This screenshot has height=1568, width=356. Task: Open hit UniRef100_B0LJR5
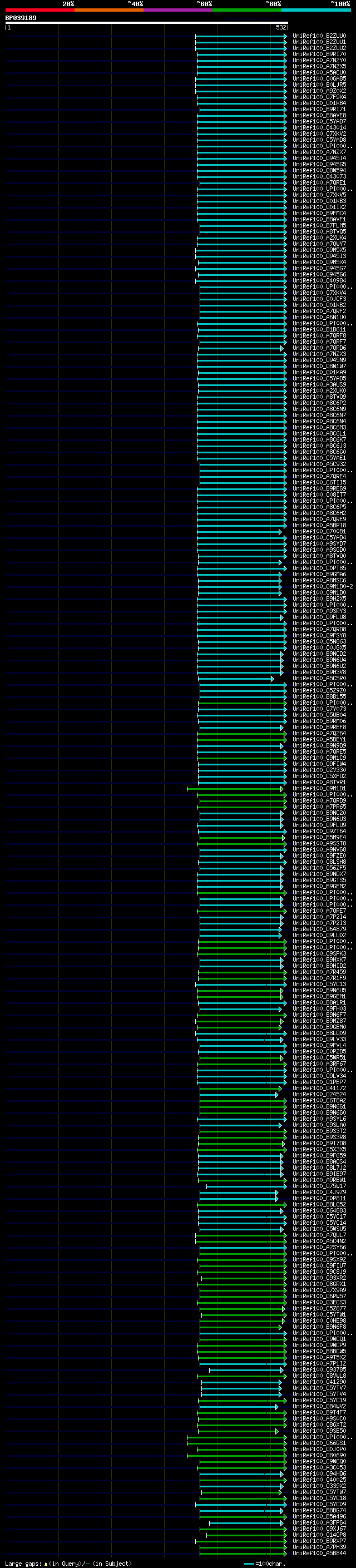(319, 85)
